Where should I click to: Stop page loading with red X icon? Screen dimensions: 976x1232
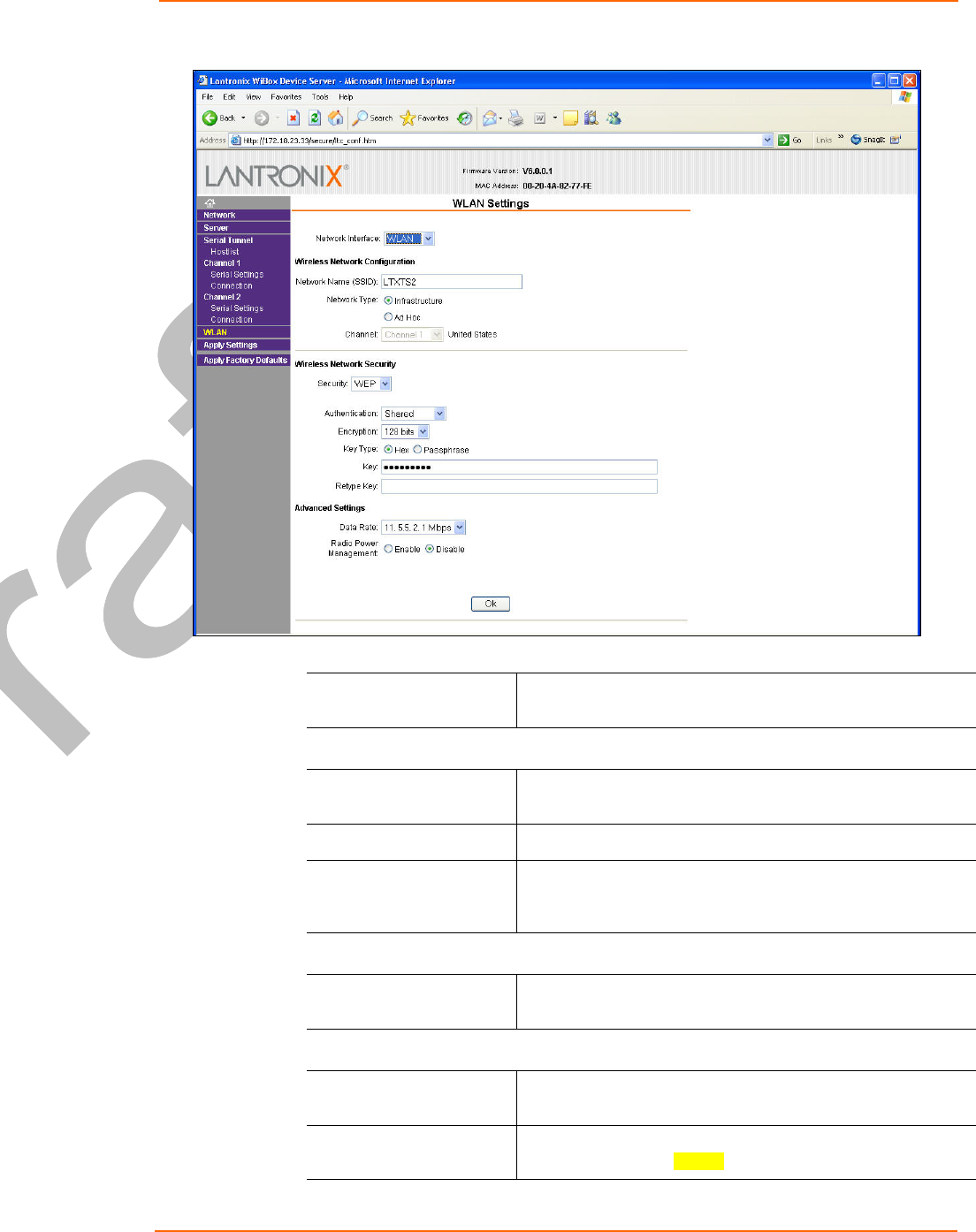[294, 118]
